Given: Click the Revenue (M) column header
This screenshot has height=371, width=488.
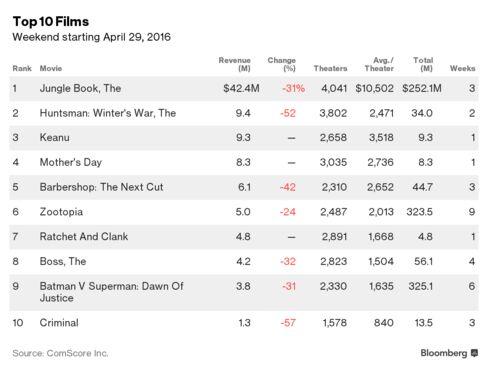Looking at the screenshot, I should point(235,64).
